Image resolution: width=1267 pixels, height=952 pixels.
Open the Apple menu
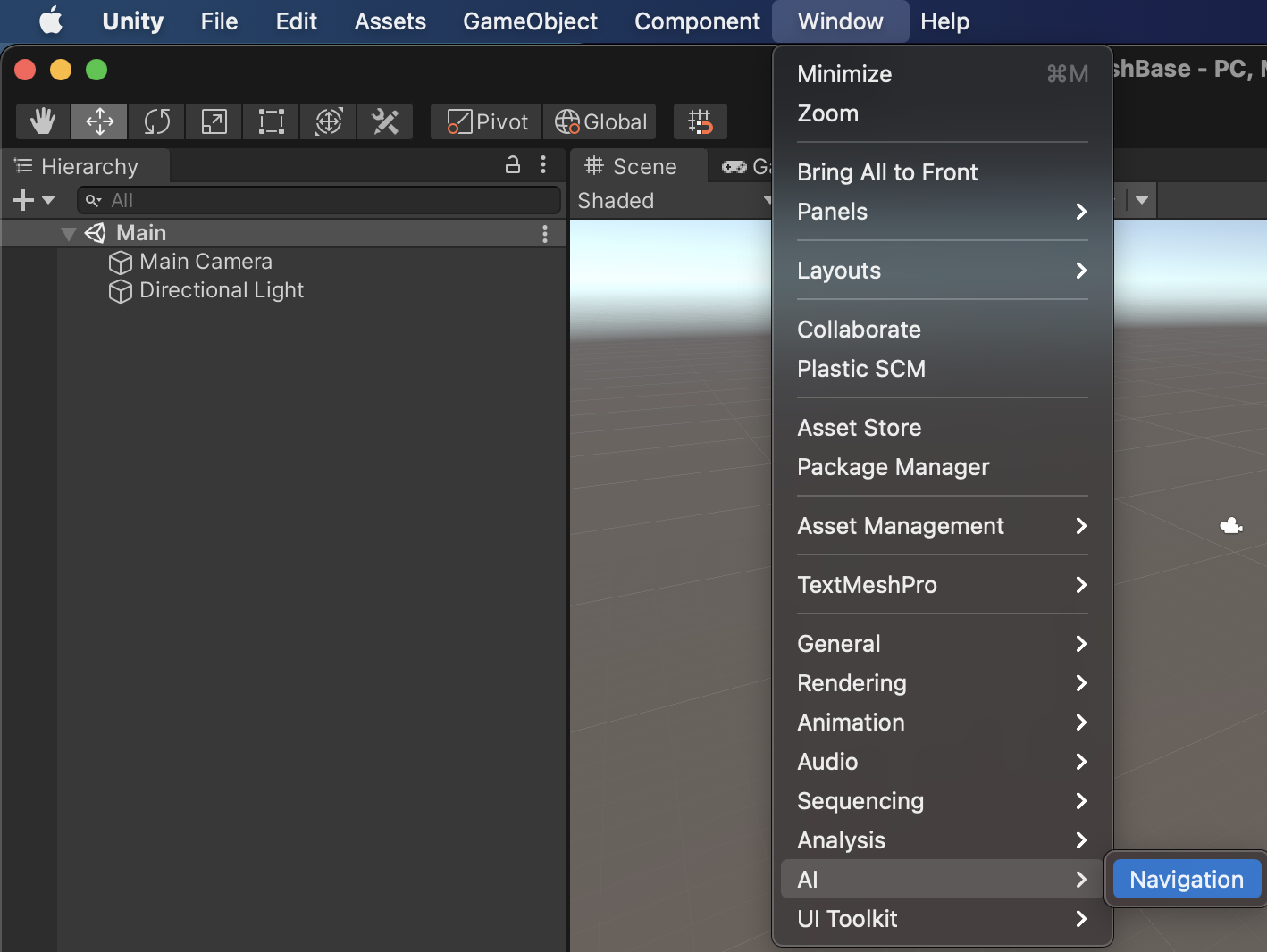point(51,21)
